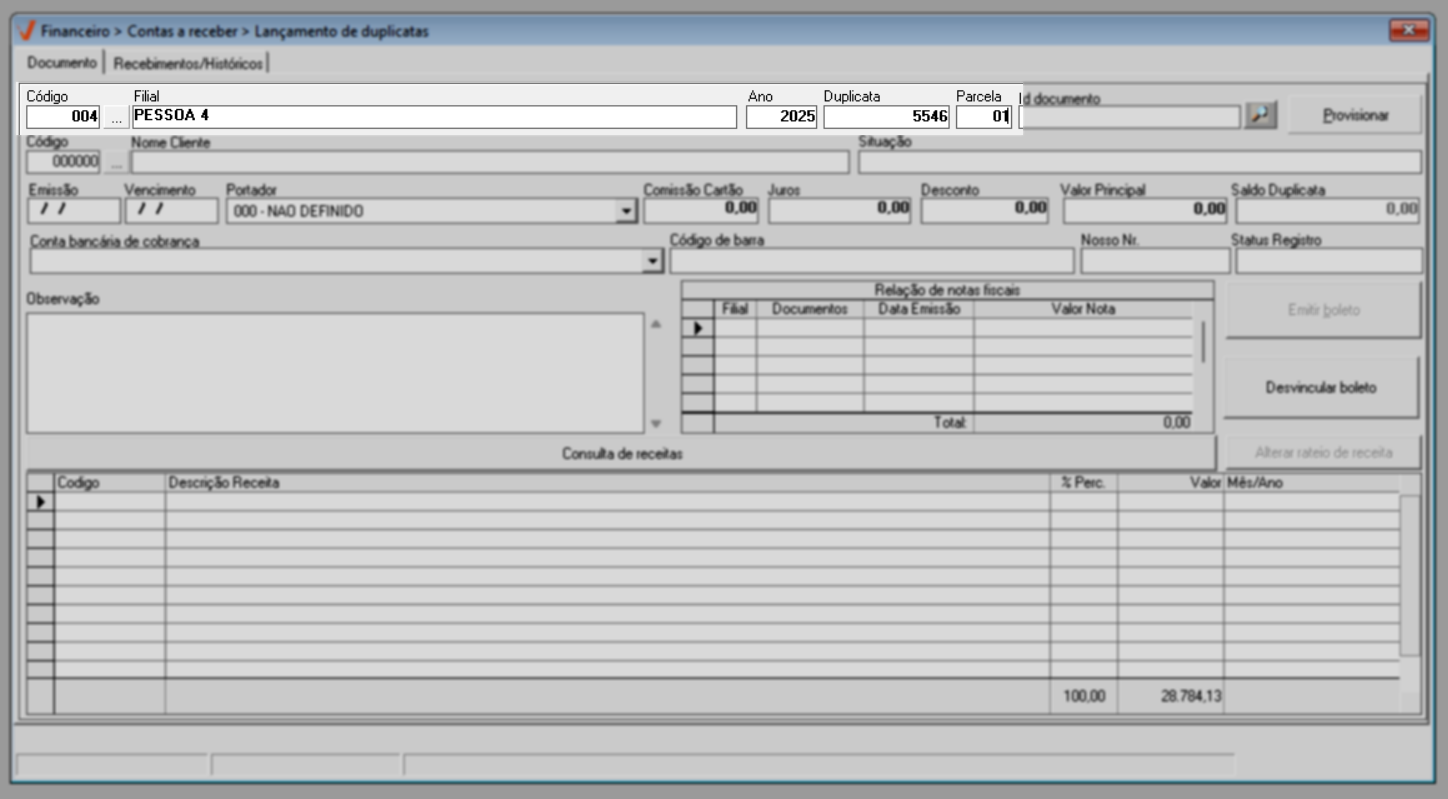Click the Vencimento date field
Screen dimensions: 1448x799
[x=171, y=210]
